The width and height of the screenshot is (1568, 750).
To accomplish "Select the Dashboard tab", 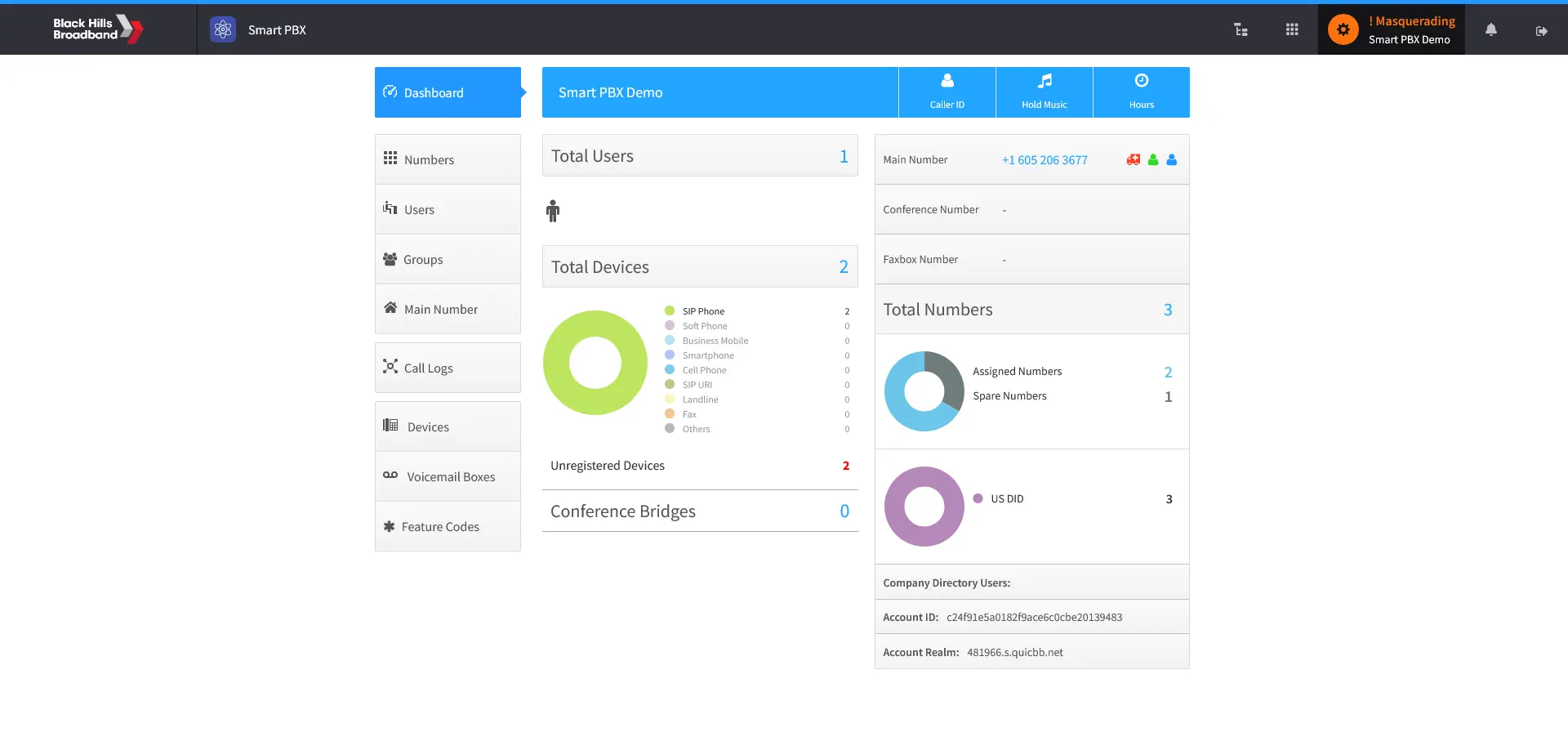I will pos(448,92).
